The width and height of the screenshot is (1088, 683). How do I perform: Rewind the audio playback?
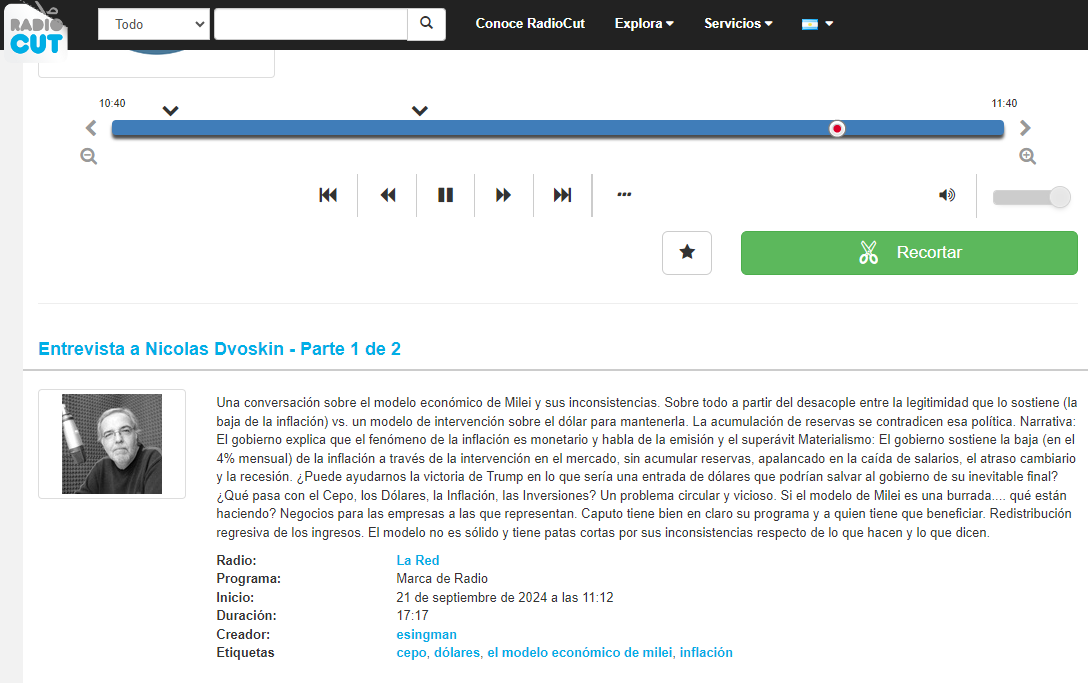pos(388,195)
